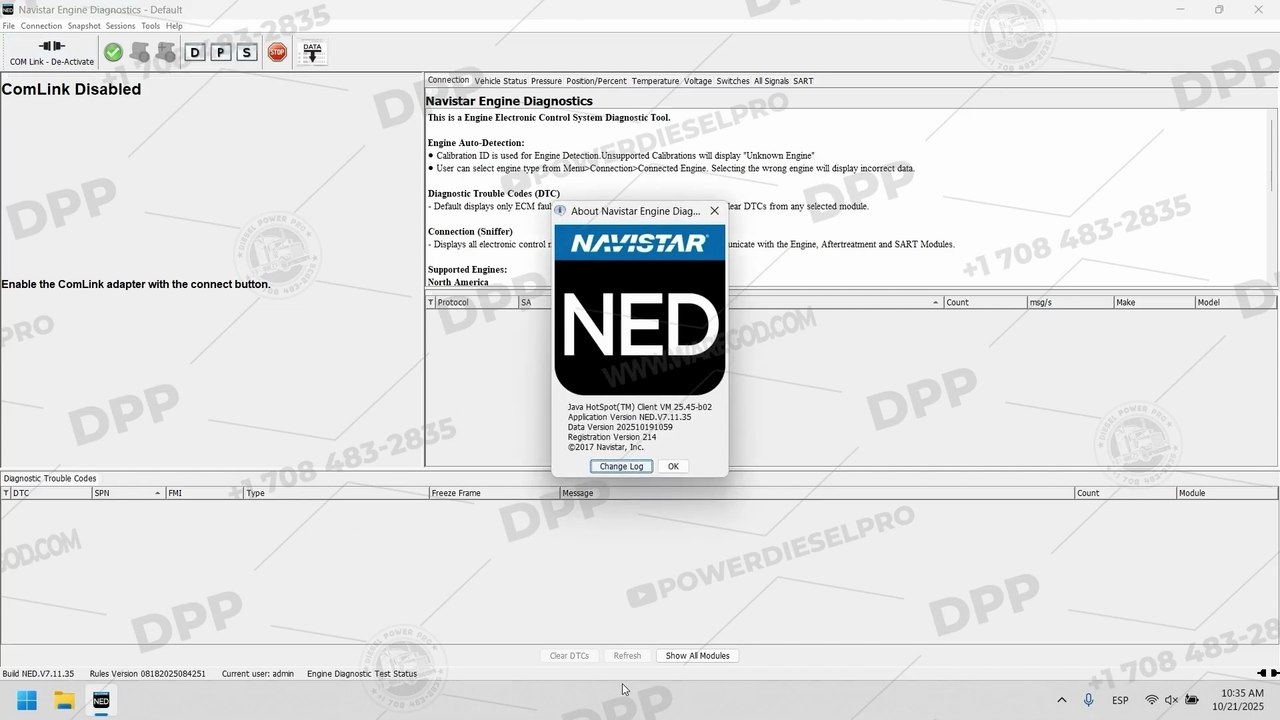Switch to the Voltage tab
1280x720 pixels.
pyautogui.click(x=697, y=81)
